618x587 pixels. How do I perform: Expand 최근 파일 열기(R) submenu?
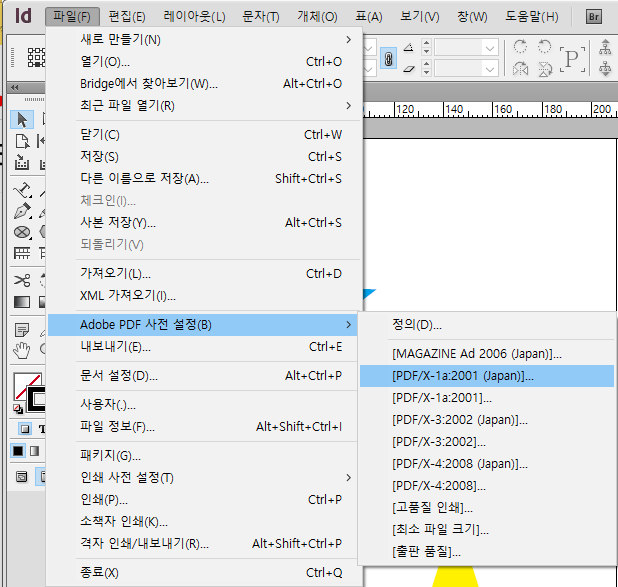pyautogui.click(x=348, y=106)
